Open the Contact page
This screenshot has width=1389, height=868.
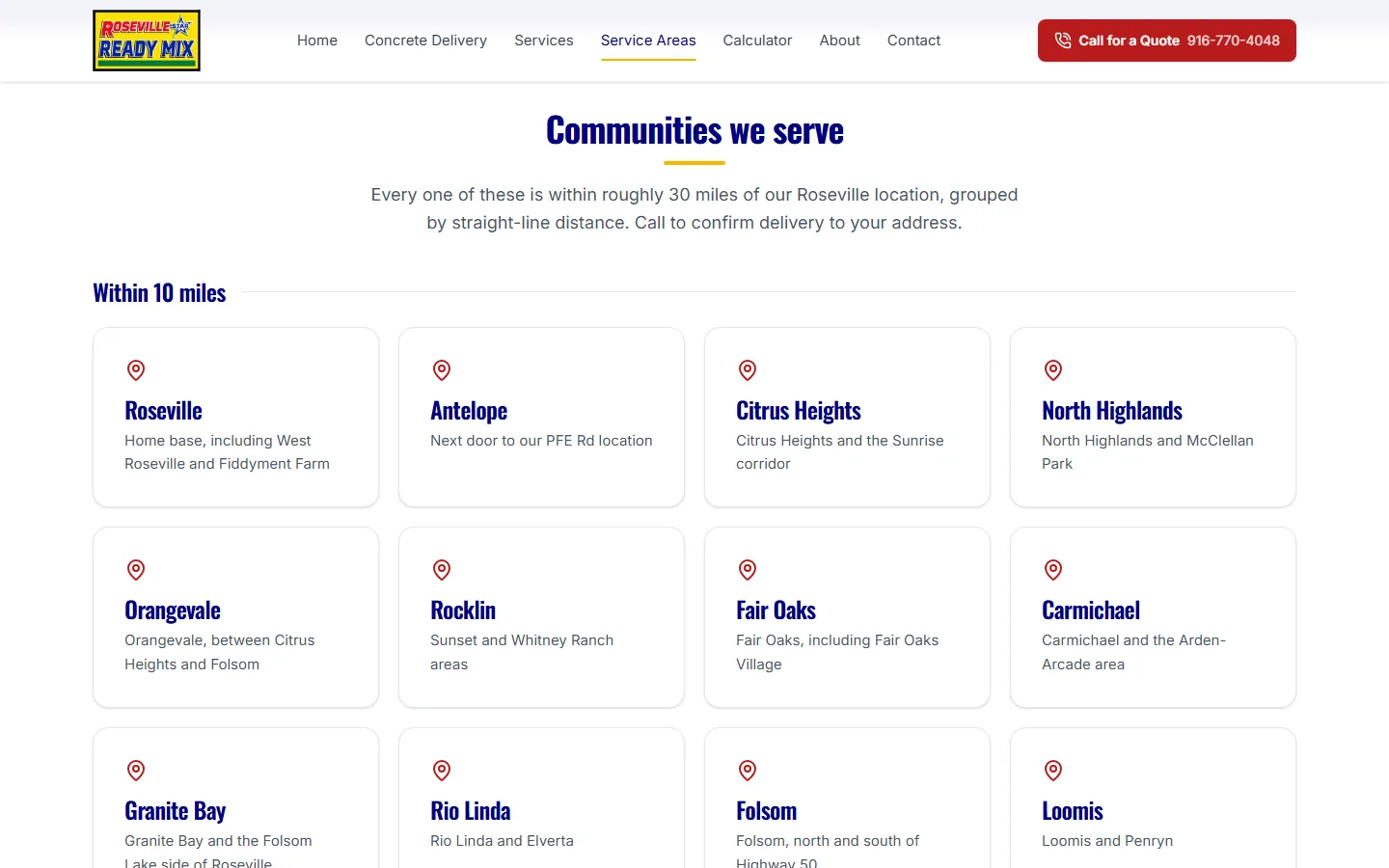[x=913, y=41]
